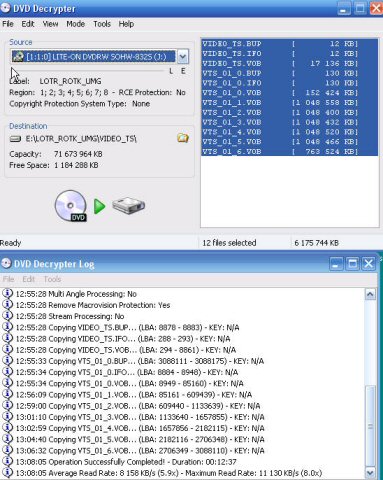This screenshot has height=480, width=383.
Task: Open the Tools menu in the Log window
Action: (52, 279)
